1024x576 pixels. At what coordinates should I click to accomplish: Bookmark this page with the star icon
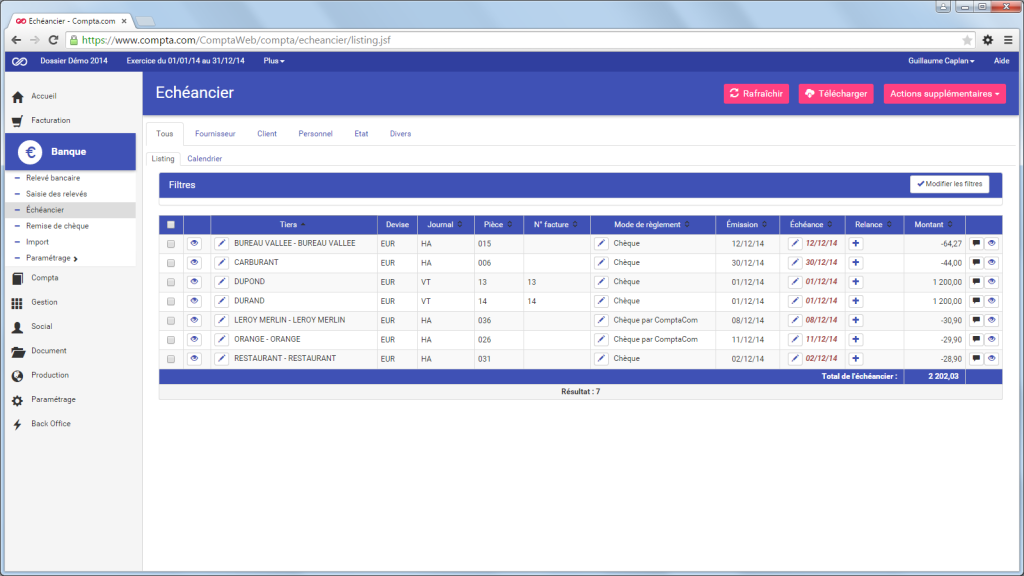967,40
